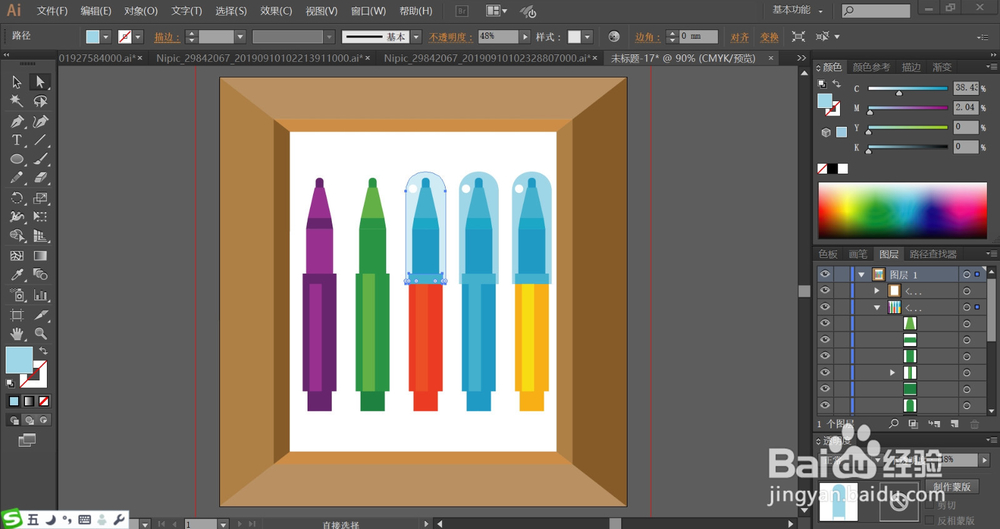Click the 描边 link in control bar
The width and height of the screenshot is (1000, 529).
167,37
